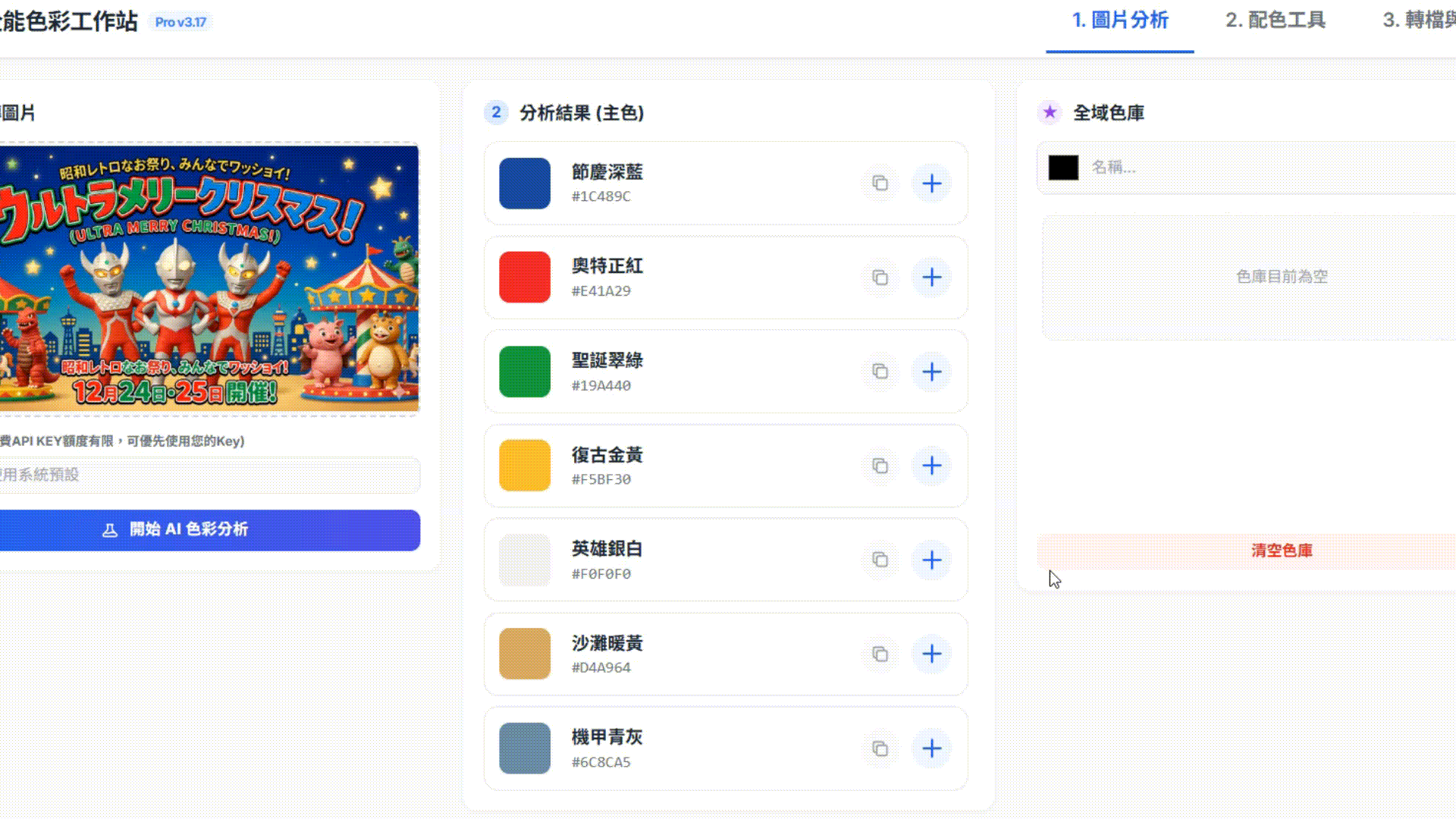Copy the 節慶深藍 color hex code
Screen dimensions: 1456x819
pos(879,183)
